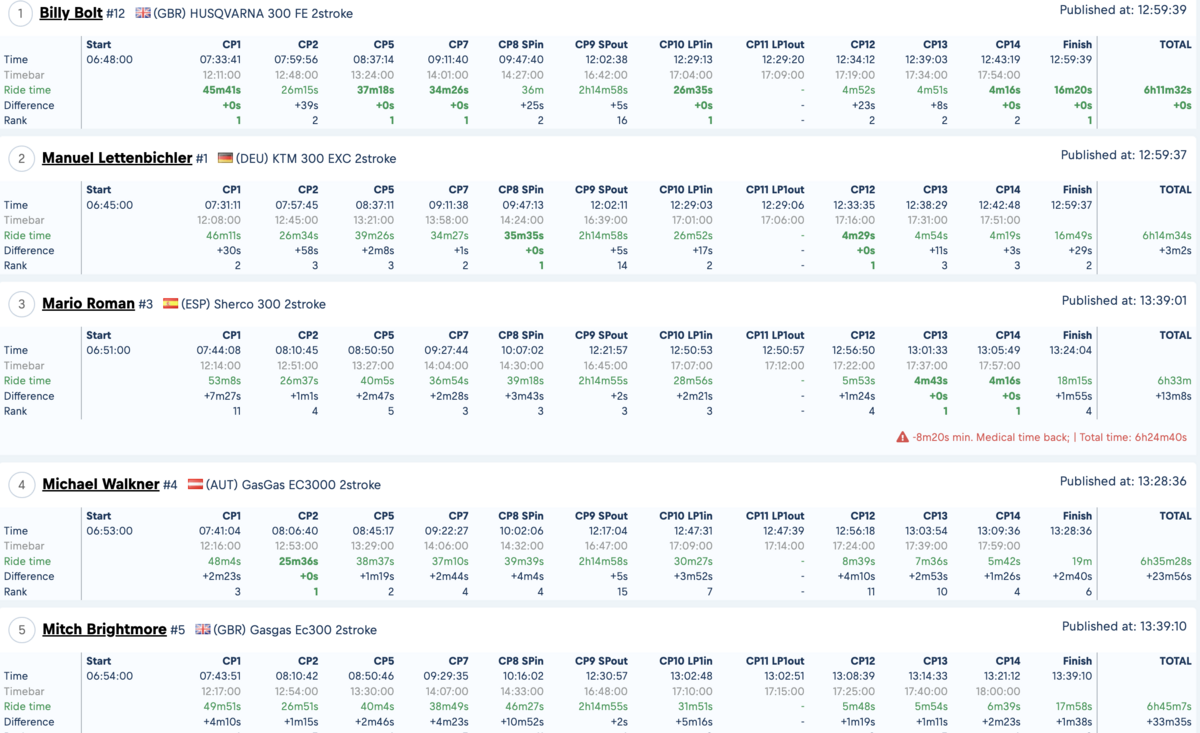Click "HUSQVARNA 300 FE 2stroke" bike text
The height and width of the screenshot is (733, 1200).
[271, 14]
